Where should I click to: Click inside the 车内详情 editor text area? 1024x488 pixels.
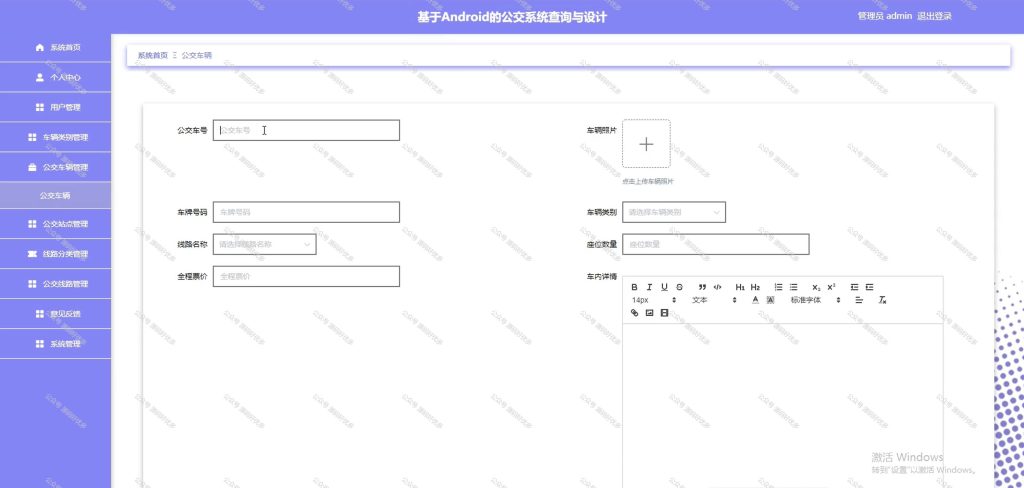782,405
